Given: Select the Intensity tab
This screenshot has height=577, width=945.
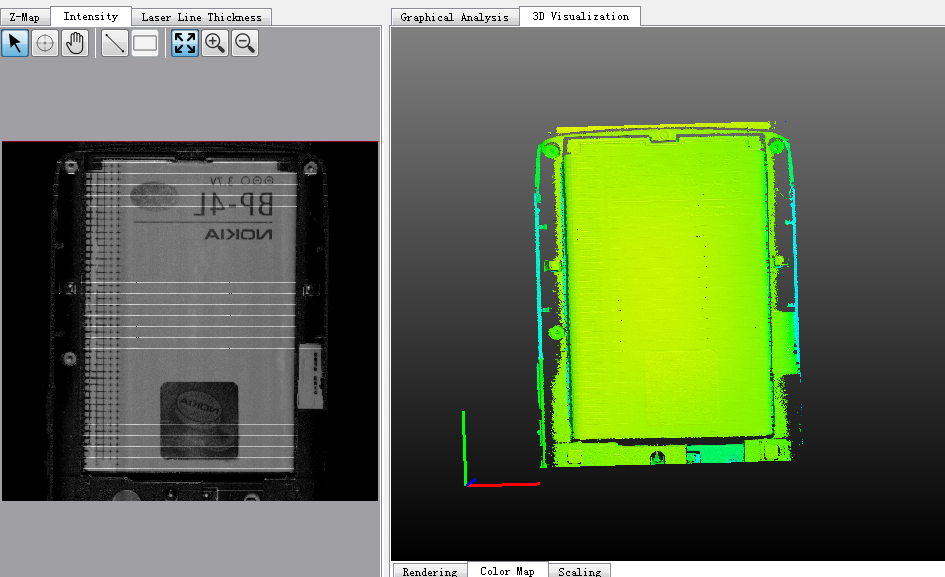Looking at the screenshot, I should coord(90,16).
